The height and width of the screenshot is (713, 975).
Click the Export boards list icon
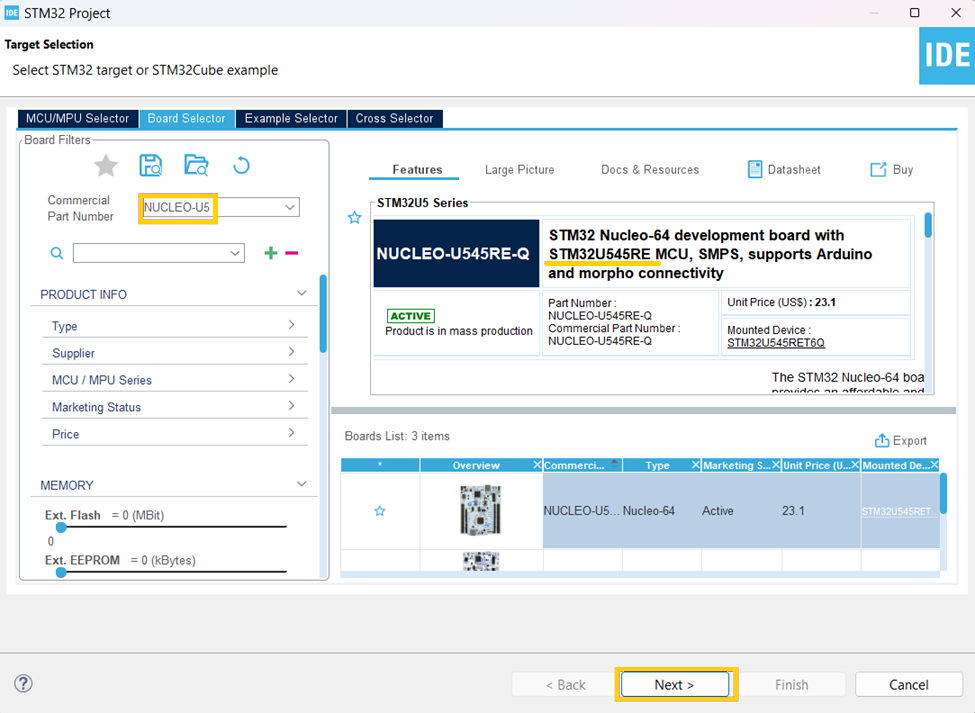[882, 440]
